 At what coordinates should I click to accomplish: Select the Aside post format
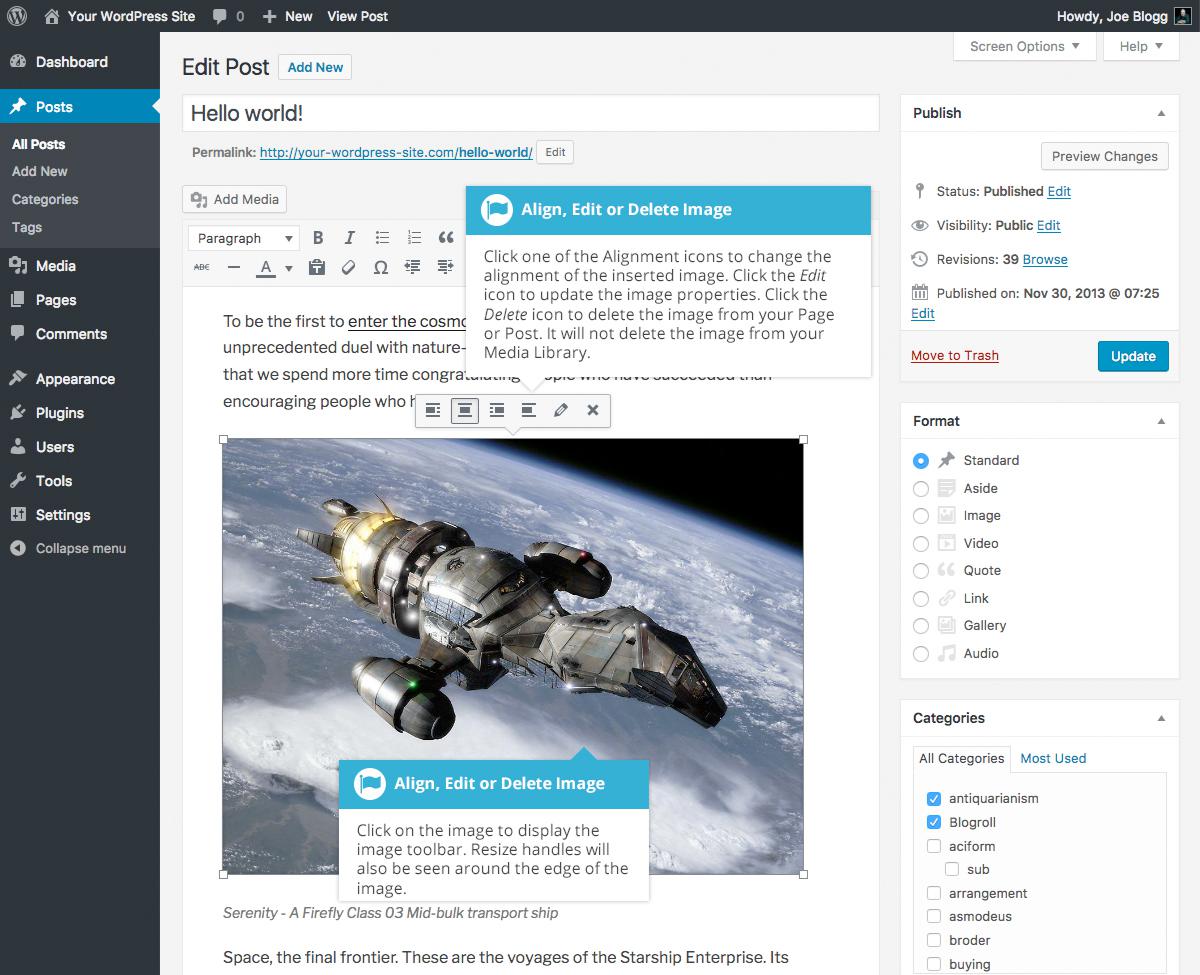[921, 489]
